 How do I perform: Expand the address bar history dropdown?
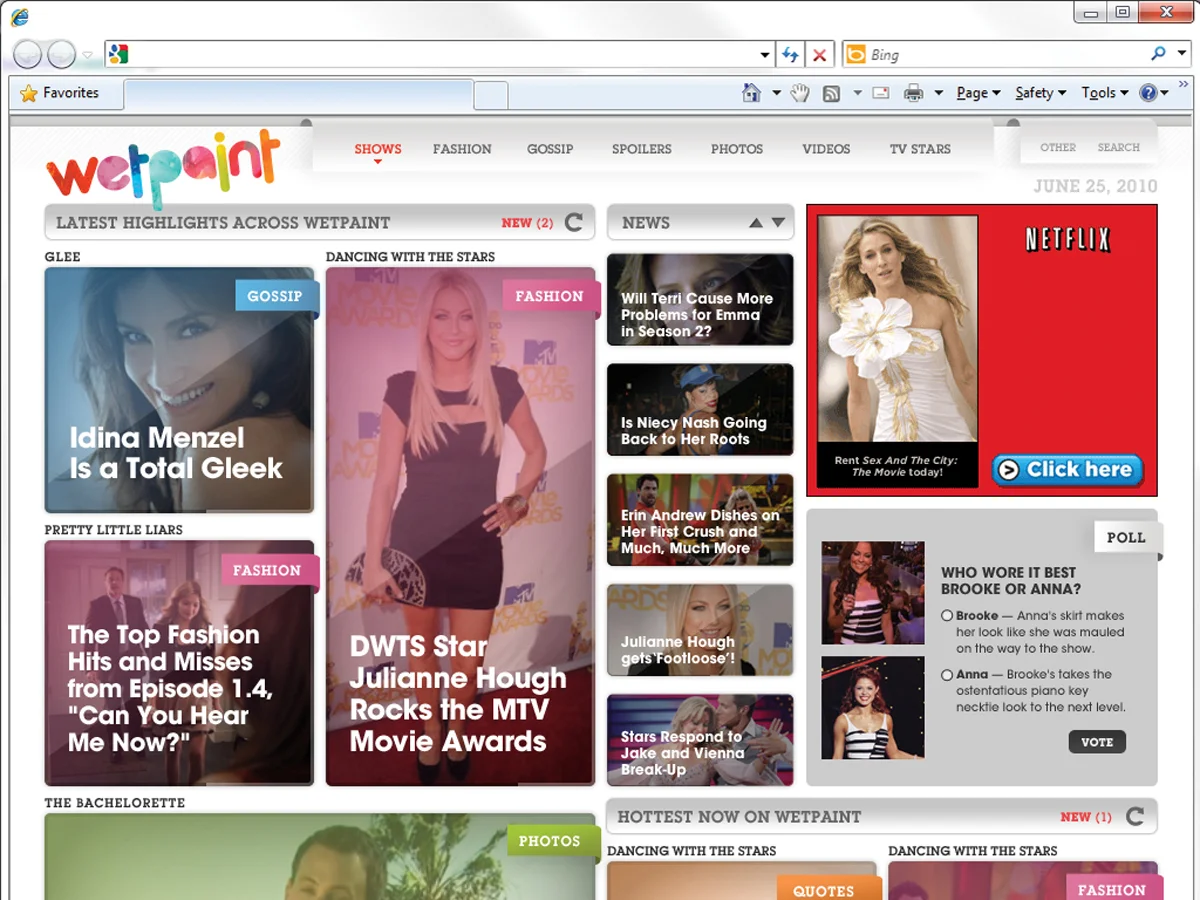765,55
